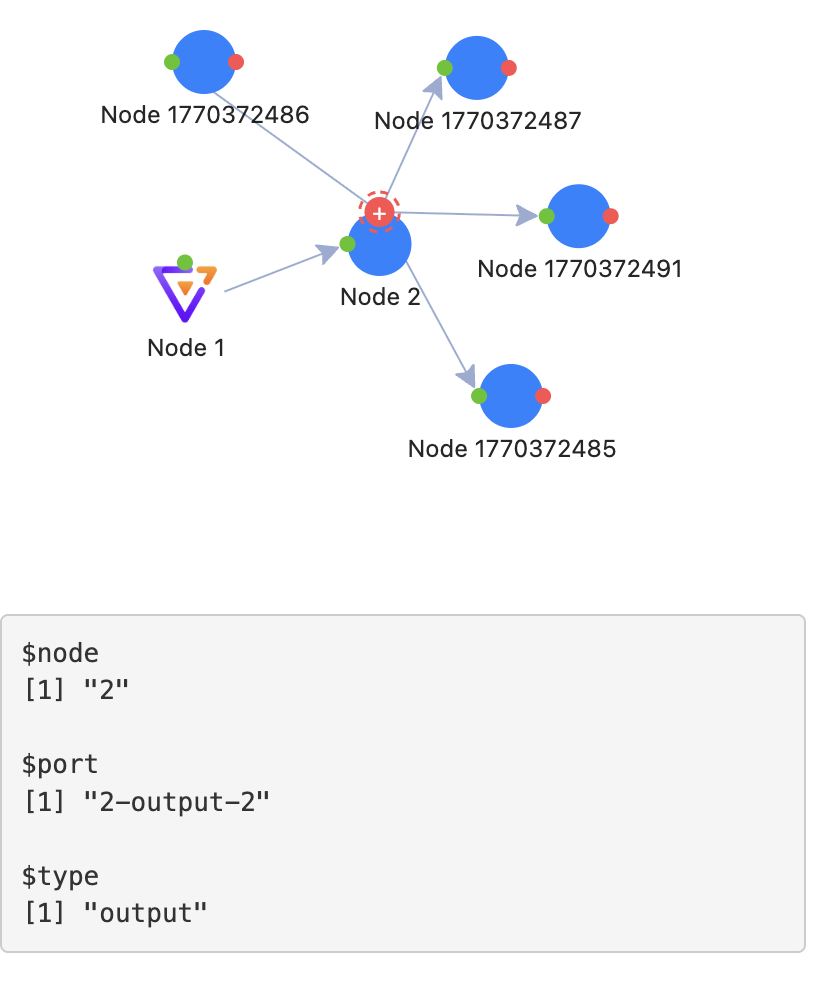Image resolution: width=830 pixels, height=988 pixels.
Task: Select the Node 1770372491 circle icon
Action: [x=578, y=215]
